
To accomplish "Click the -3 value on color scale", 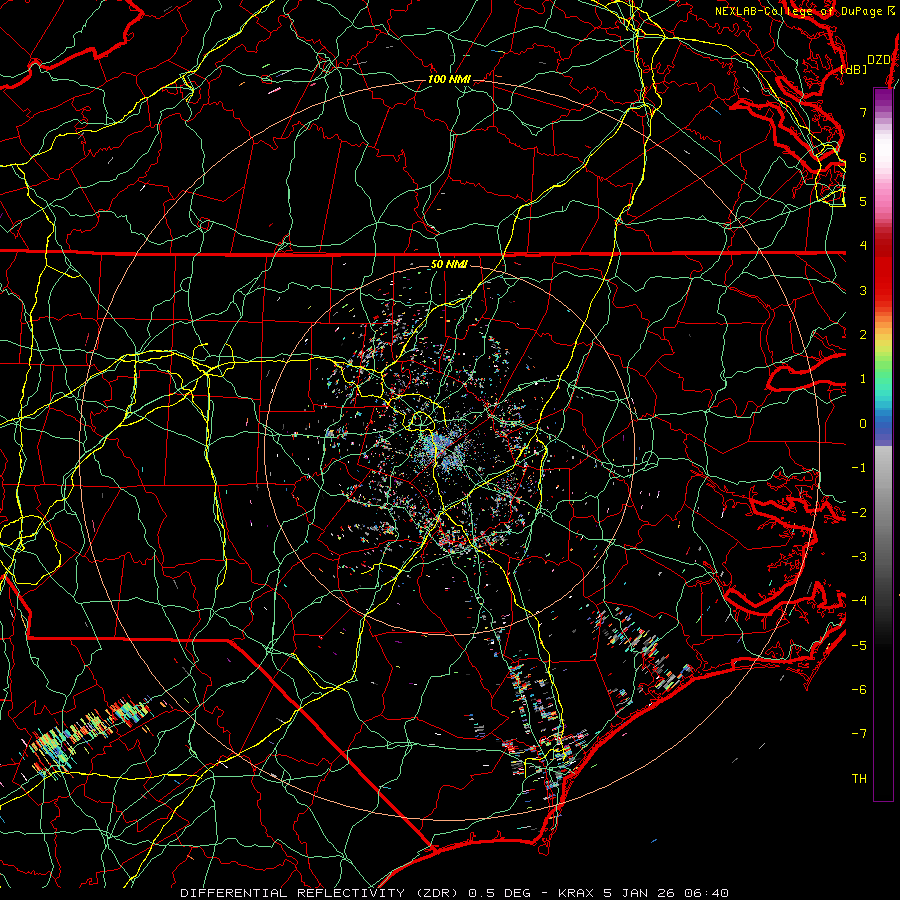I will pyautogui.click(x=859, y=557).
